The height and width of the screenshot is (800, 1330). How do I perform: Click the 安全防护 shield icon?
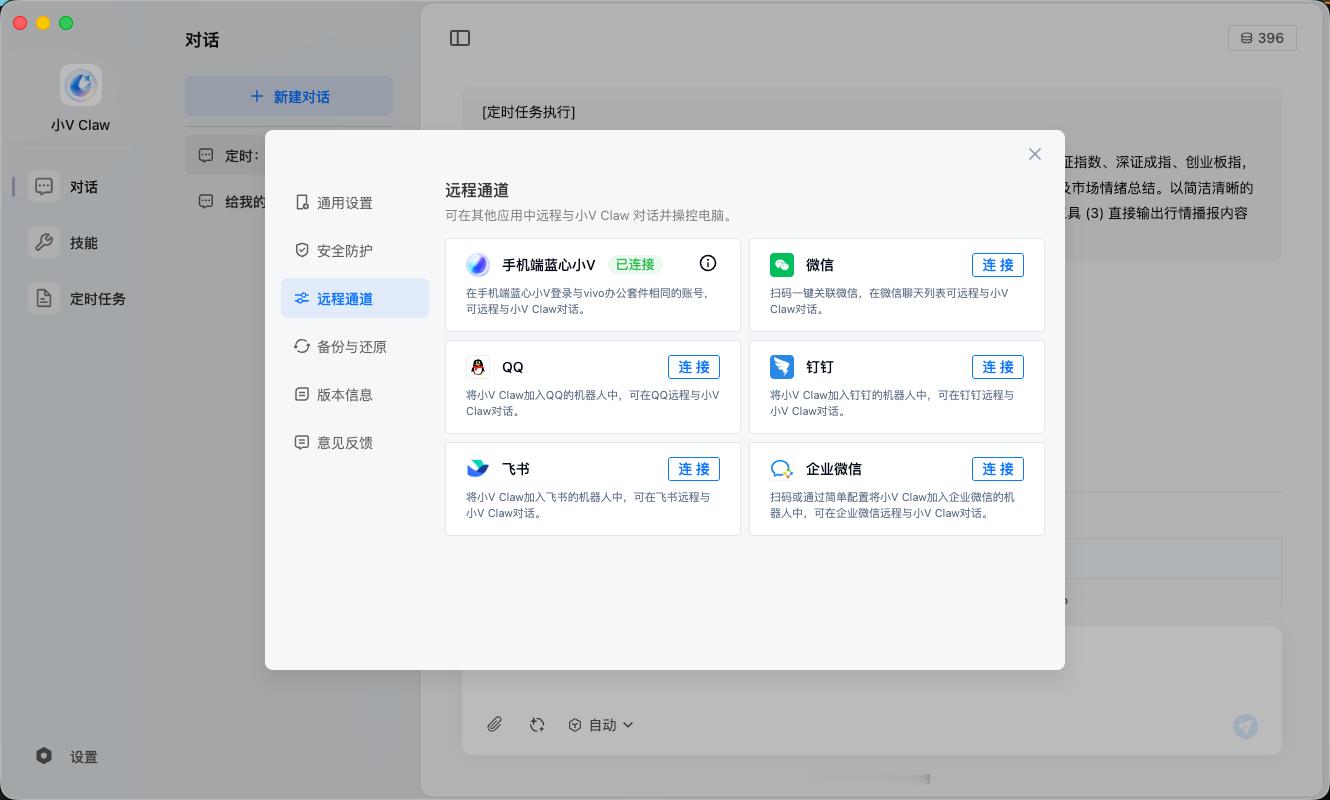point(302,250)
